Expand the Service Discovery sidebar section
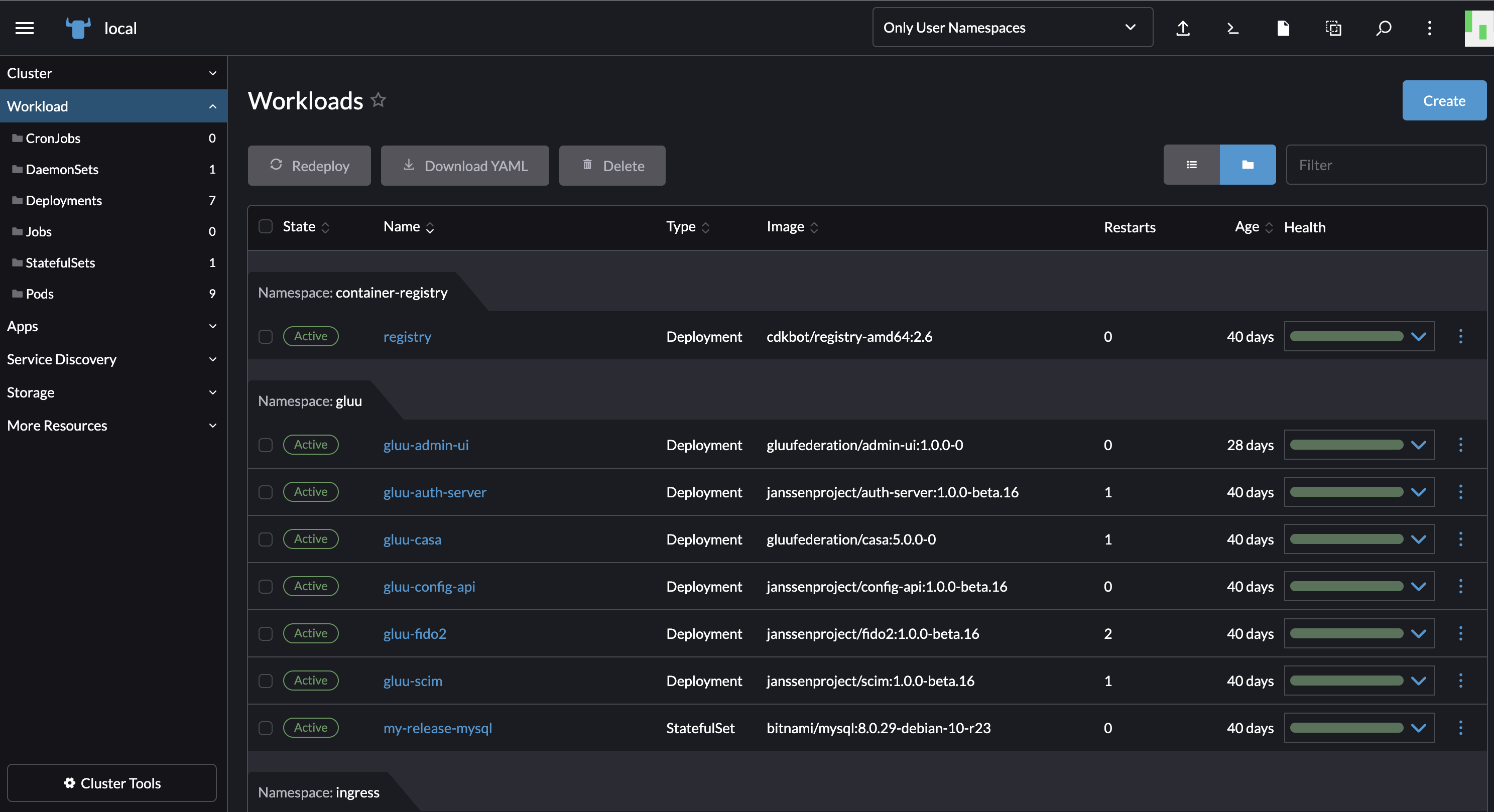 pyautogui.click(x=113, y=359)
